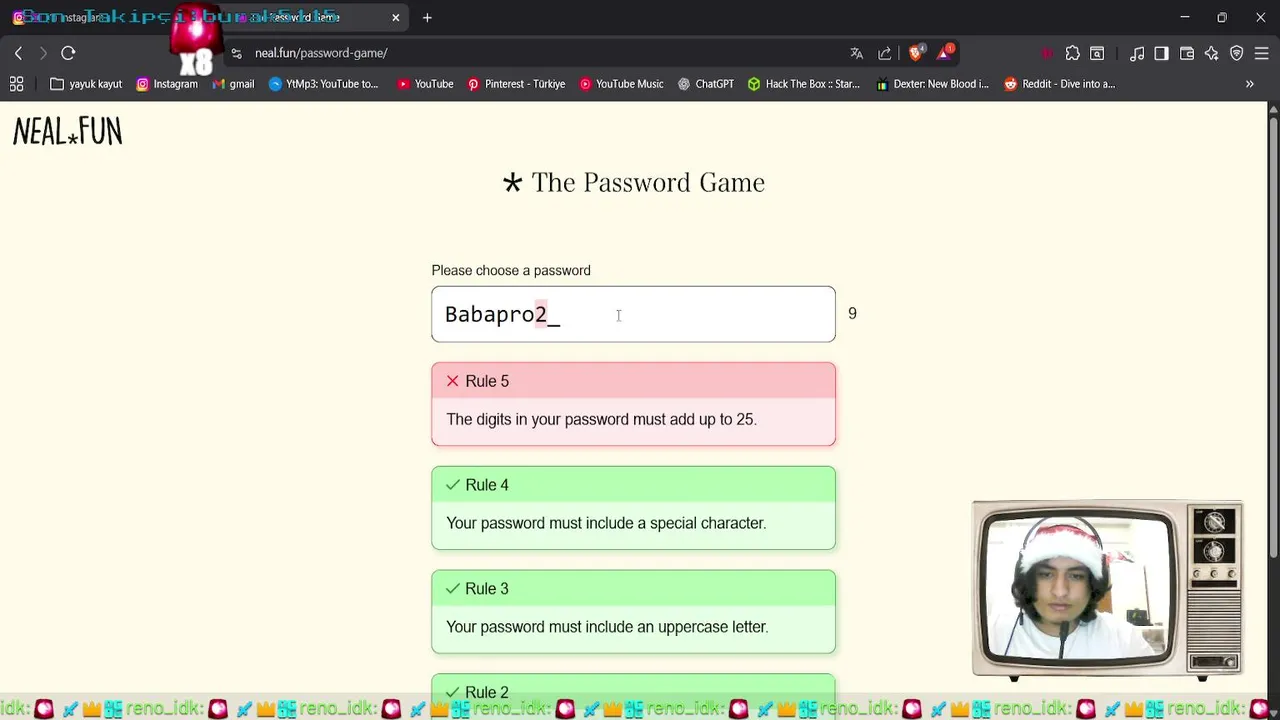This screenshot has width=1280, height=720.
Task: Open the Leo AI sparkle icon
Action: tap(1212, 53)
